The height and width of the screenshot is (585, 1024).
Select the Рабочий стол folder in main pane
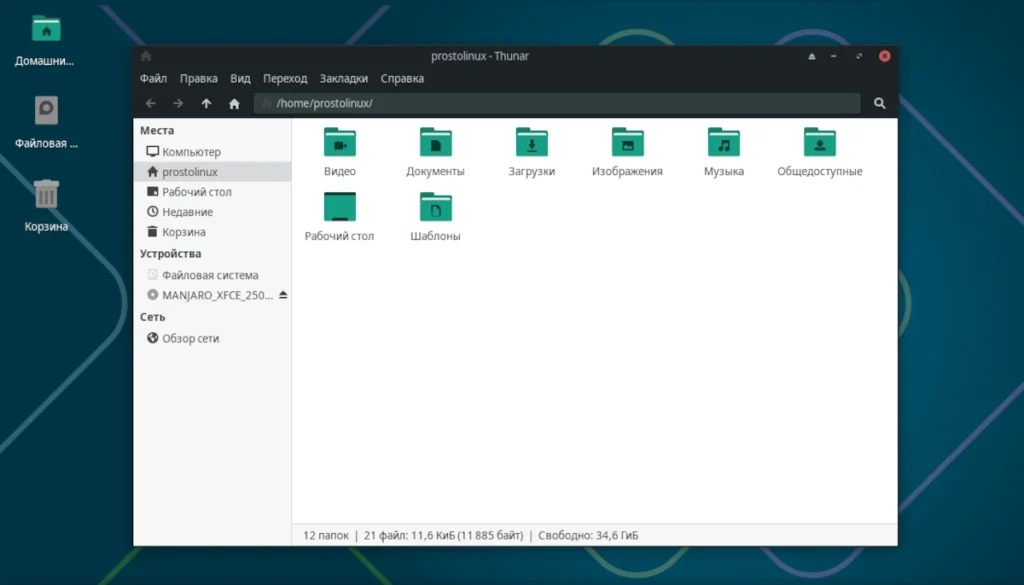pos(340,216)
